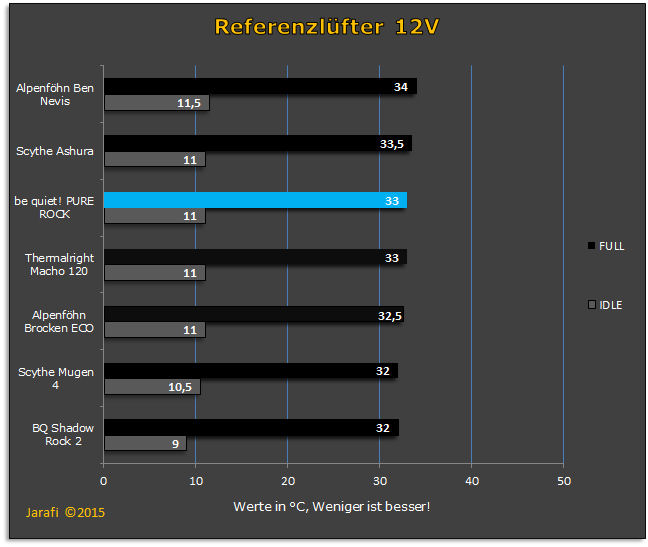Click Scythe Ashura IDLE bar 11
The image size is (648, 547).
(155, 159)
